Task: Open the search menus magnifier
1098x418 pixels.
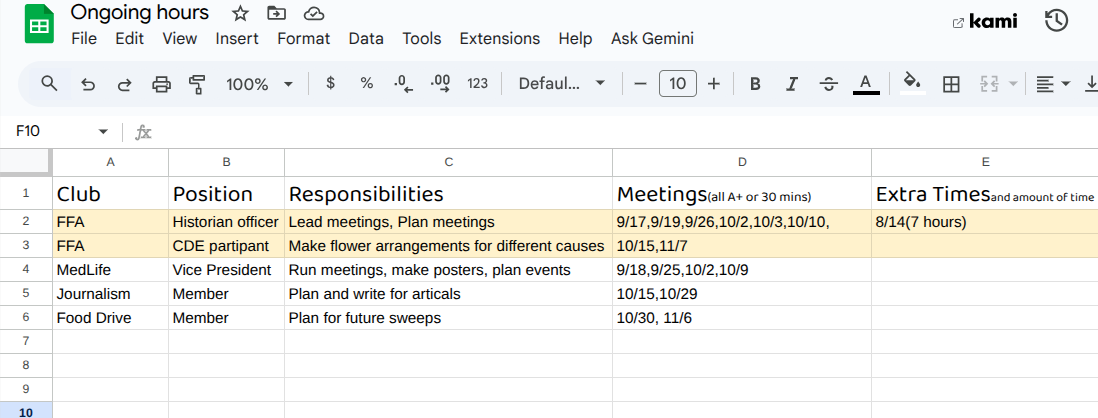Action: click(49, 84)
